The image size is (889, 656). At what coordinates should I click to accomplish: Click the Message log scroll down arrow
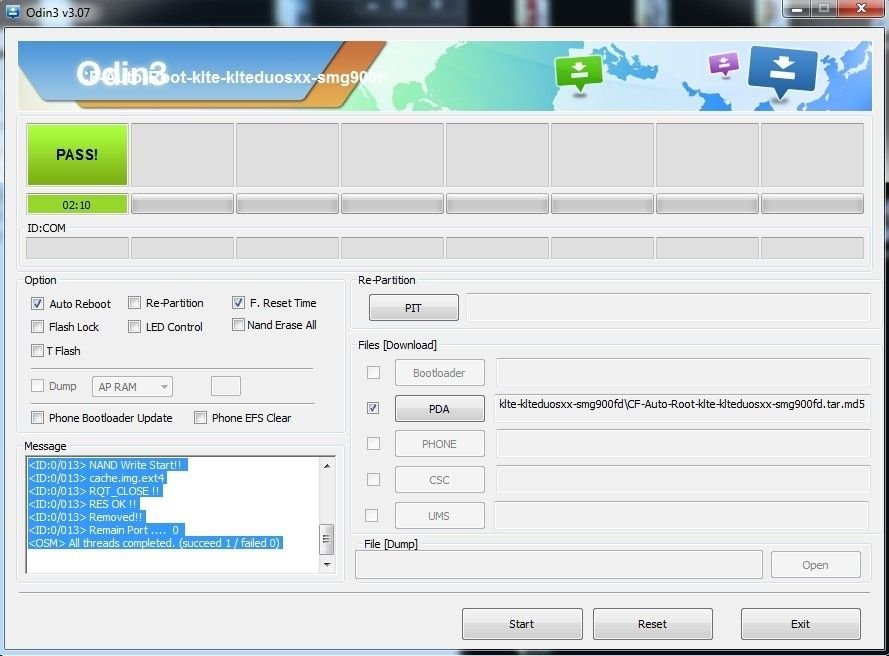click(327, 564)
